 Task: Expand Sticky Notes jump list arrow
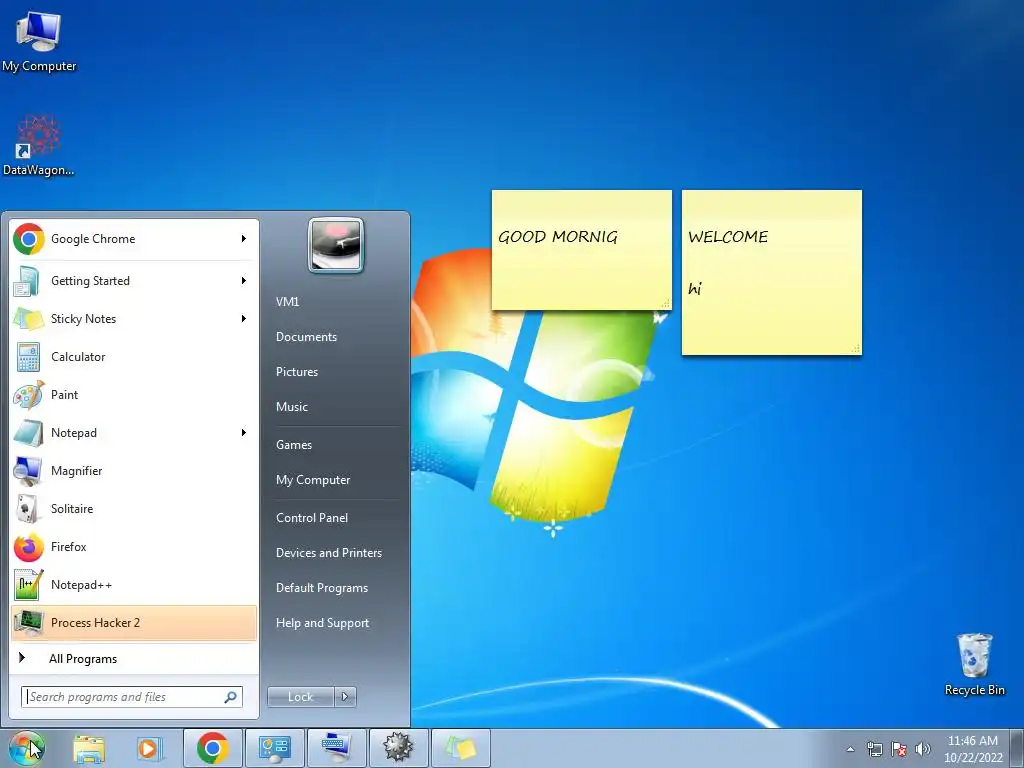coord(244,319)
